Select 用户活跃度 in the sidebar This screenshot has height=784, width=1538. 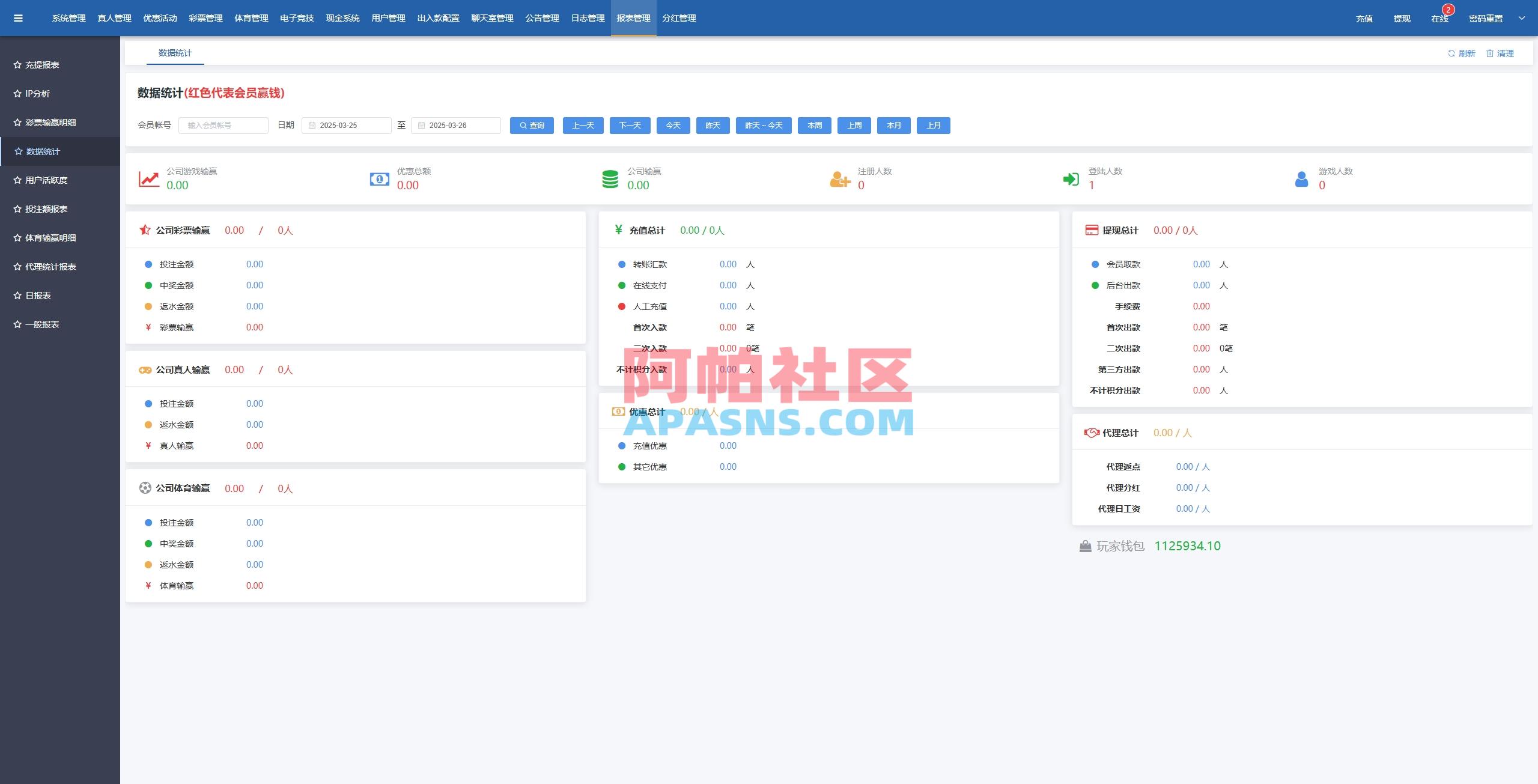pos(46,180)
